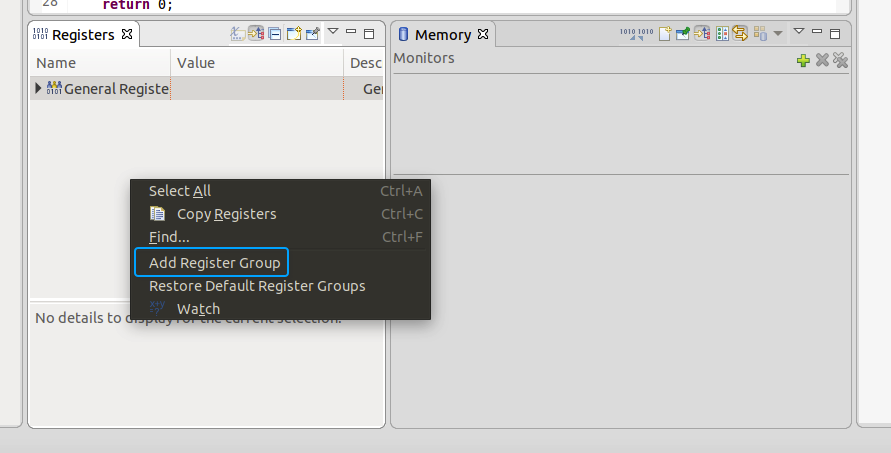Add a memory monitor with green plus
This screenshot has height=453, width=891.
tap(803, 60)
